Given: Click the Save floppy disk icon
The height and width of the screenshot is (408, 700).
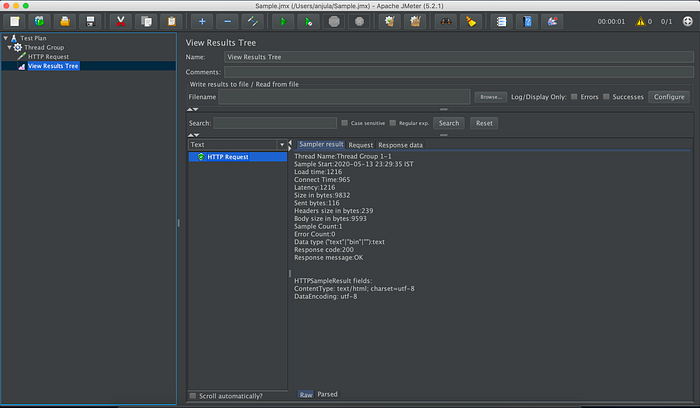Looking at the screenshot, I should 90,21.
